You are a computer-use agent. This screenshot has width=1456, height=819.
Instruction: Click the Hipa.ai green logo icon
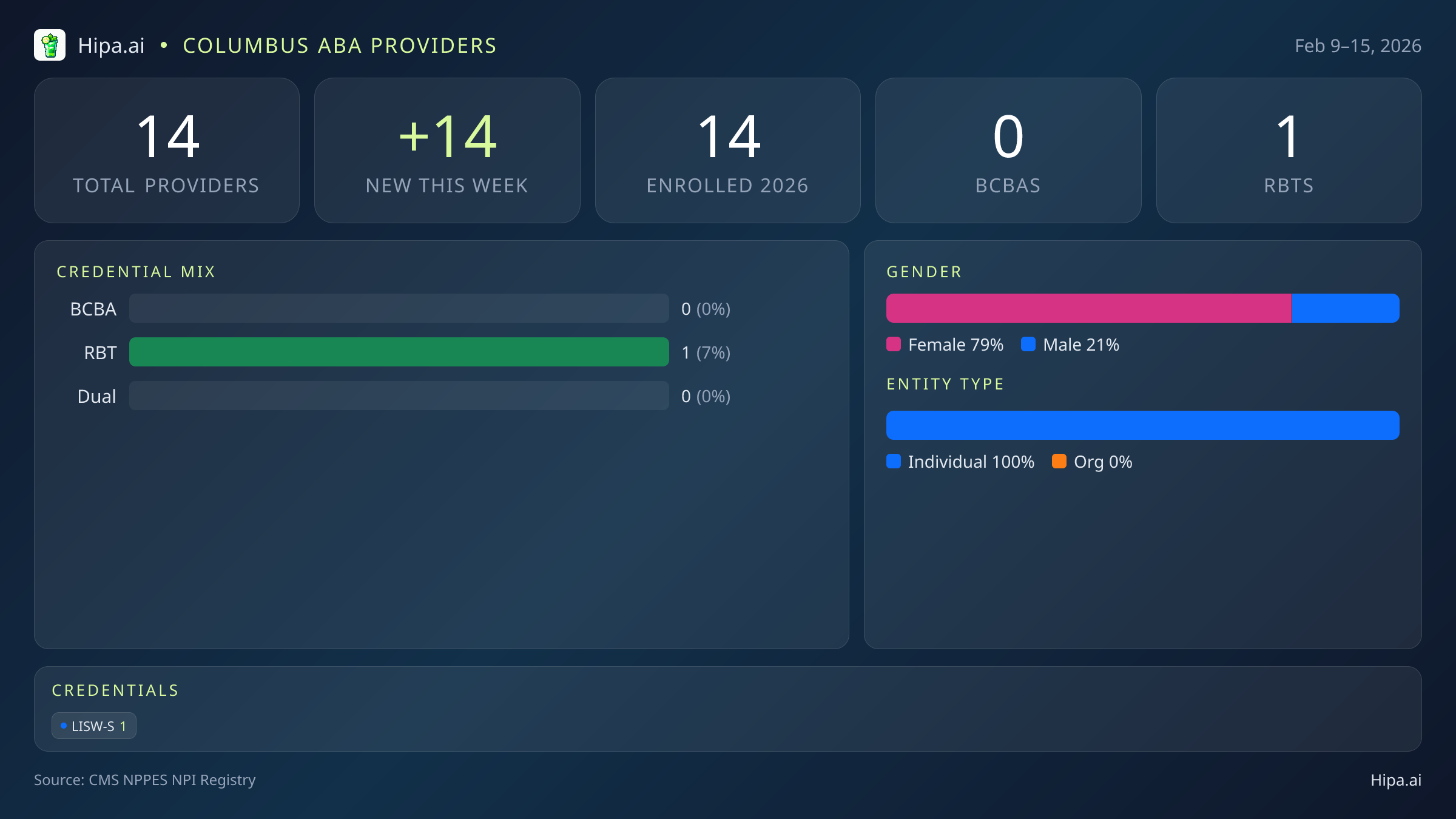[50, 45]
